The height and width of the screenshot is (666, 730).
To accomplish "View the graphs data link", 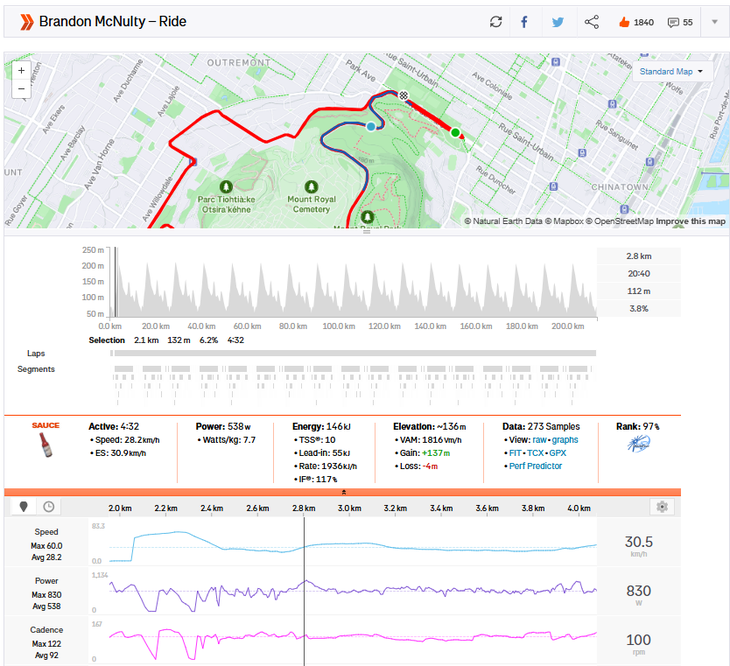I will (x=563, y=440).
